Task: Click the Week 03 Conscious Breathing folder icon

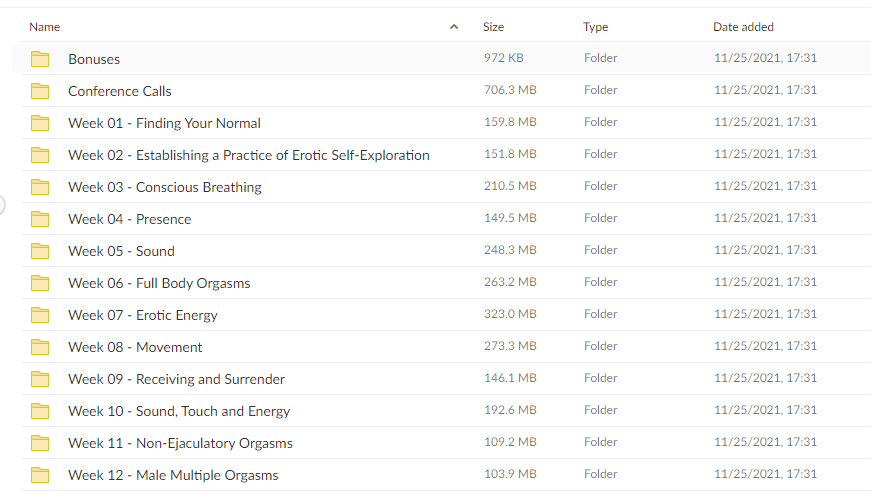Action: tap(40, 187)
